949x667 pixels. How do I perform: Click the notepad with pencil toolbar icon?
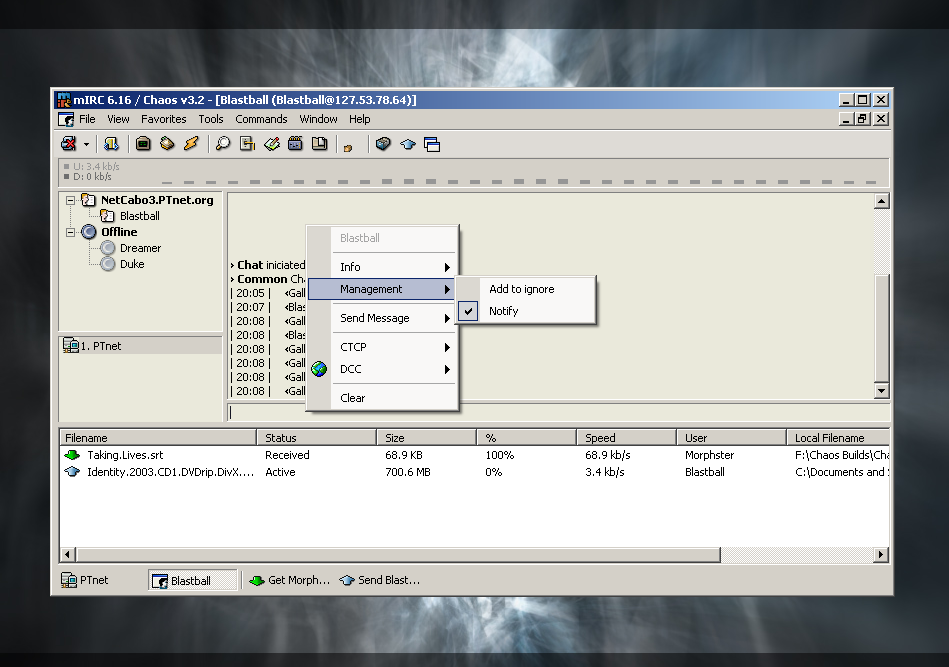click(x=272, y=143)
